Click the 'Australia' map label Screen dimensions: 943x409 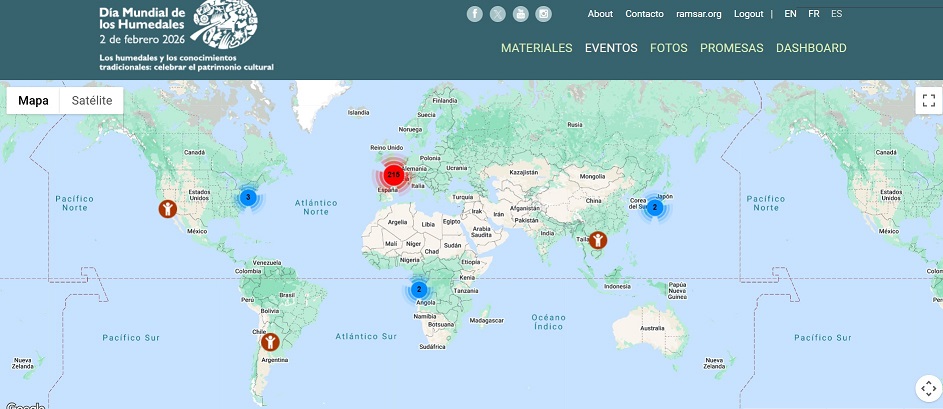click(652, 328)
